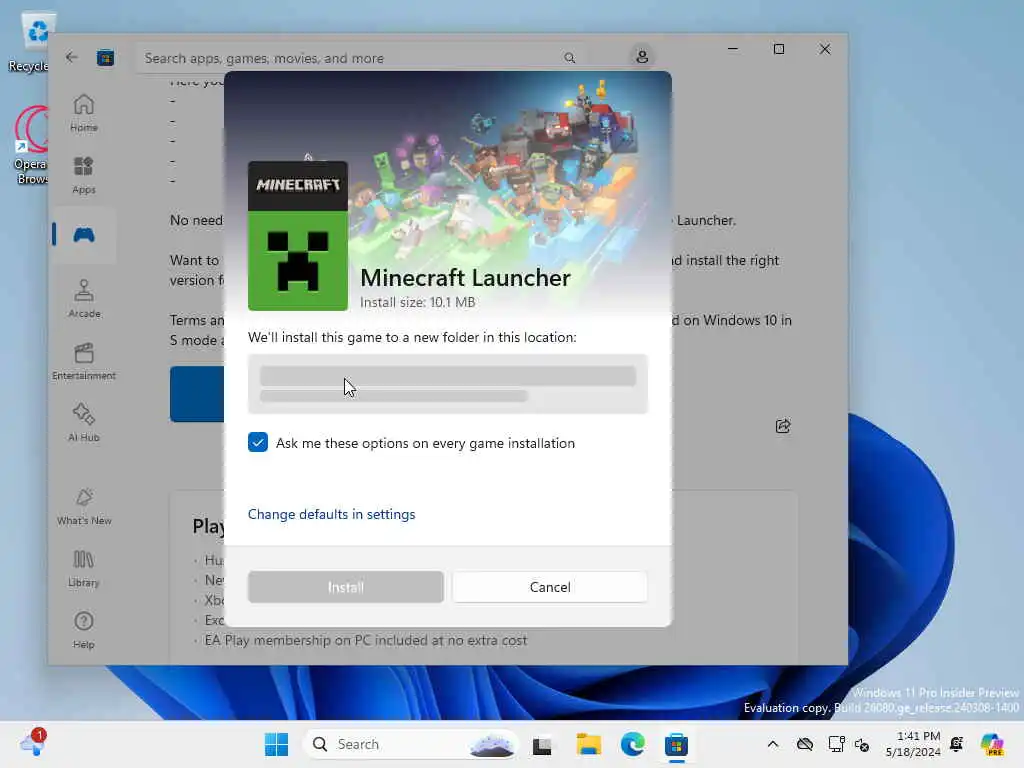Click 'EA Play membership on PC' line
Viewport: 1024px width, 768px height.
pos(366,641)
